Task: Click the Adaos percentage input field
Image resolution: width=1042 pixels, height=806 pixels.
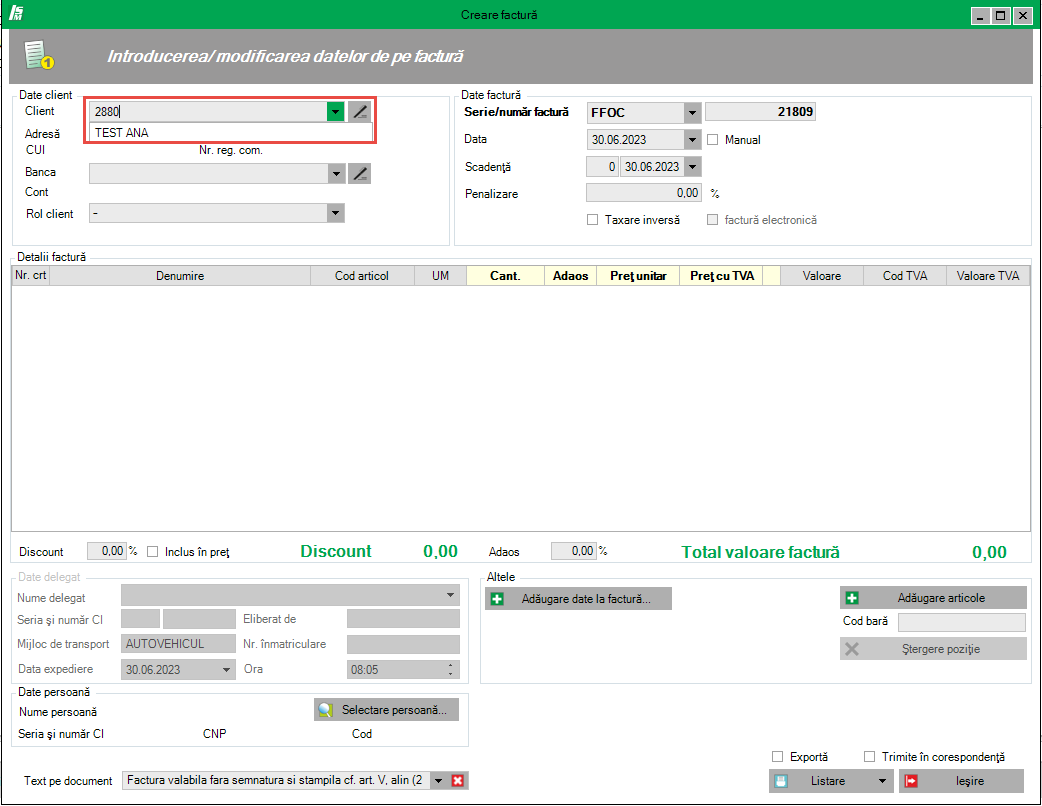Action: 573,551
